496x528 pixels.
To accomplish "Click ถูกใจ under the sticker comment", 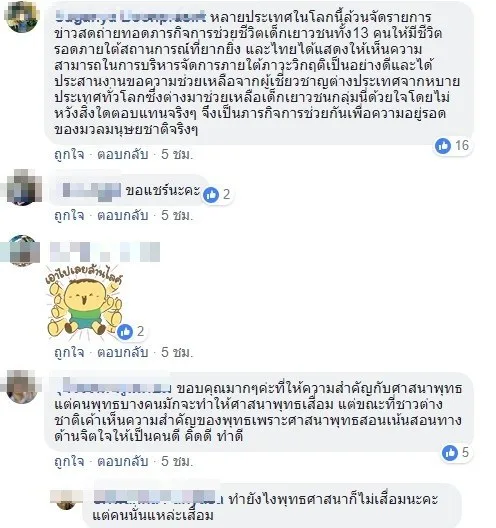I will [x=69, y=353].
